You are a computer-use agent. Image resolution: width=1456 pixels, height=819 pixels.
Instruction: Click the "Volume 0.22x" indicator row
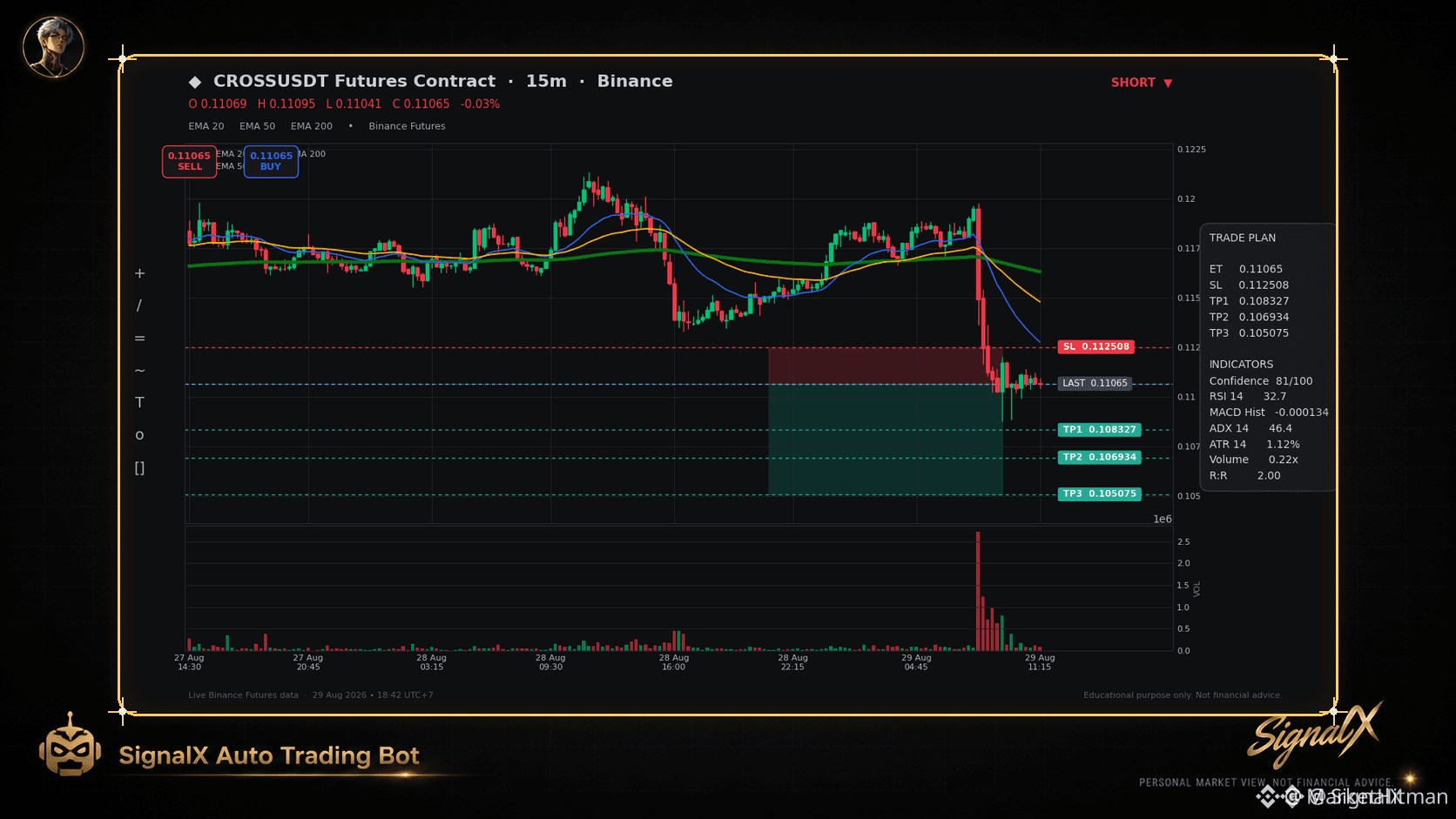click(x=1253, y=460)
